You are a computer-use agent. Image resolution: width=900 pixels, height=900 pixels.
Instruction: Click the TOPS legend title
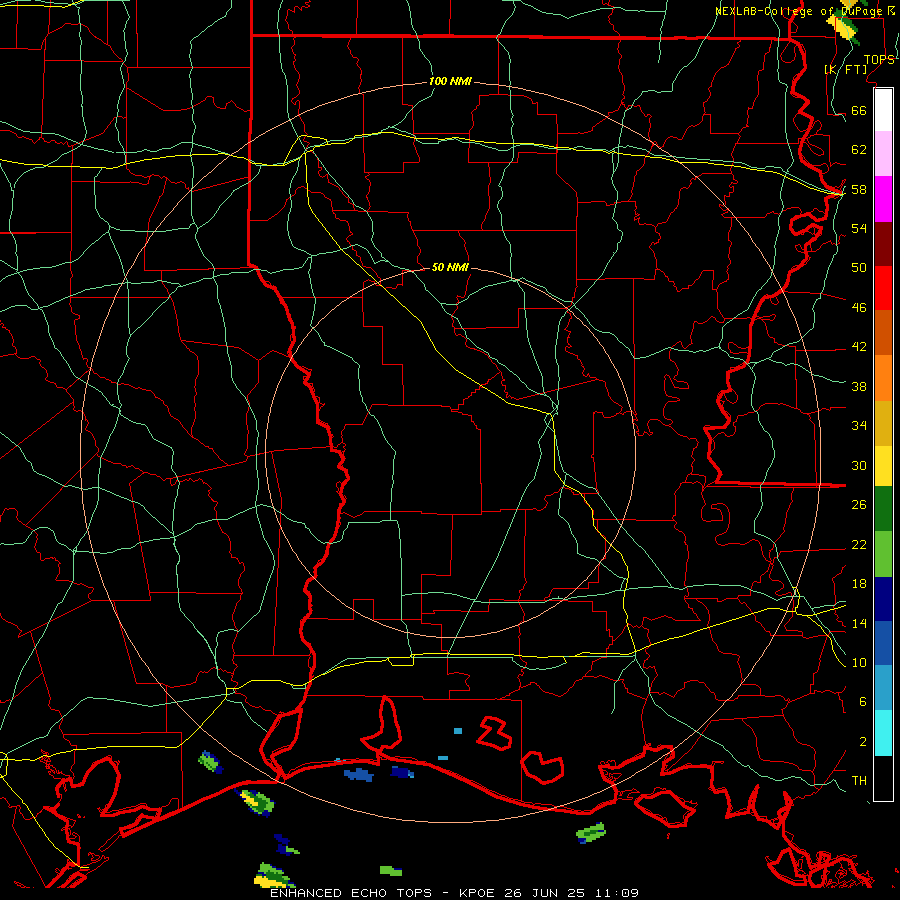(x=879, y=59)
